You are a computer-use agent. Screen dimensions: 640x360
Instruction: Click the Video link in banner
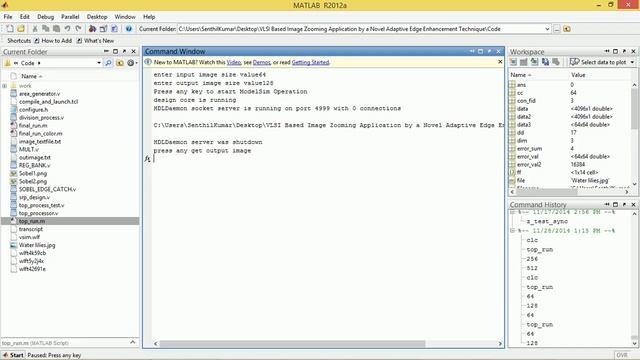[234, 62]
